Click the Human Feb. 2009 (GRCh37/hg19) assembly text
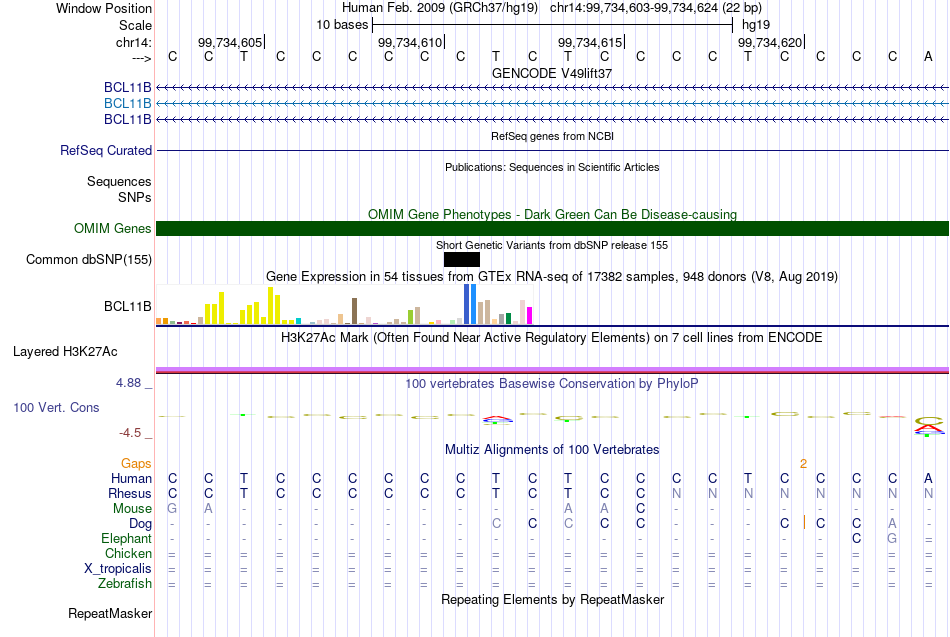Viewport: 950px width, 637px height. (x=440, y=8)
